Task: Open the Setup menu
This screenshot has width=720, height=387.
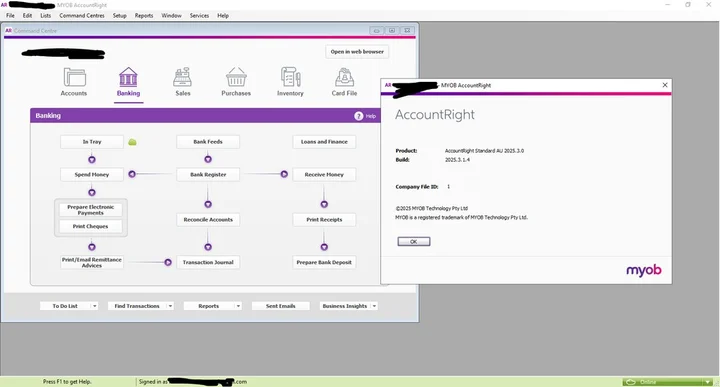Action: pyautogui.click(x=119, y=16)
